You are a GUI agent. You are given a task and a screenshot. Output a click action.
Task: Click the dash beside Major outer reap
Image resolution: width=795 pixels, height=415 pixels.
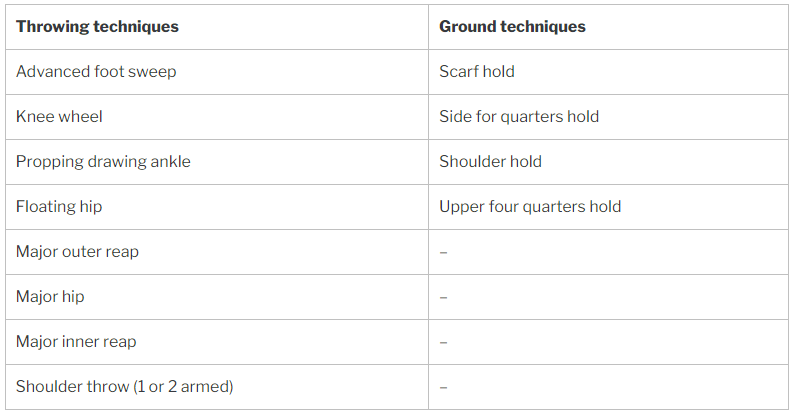[x=443, y=252]
